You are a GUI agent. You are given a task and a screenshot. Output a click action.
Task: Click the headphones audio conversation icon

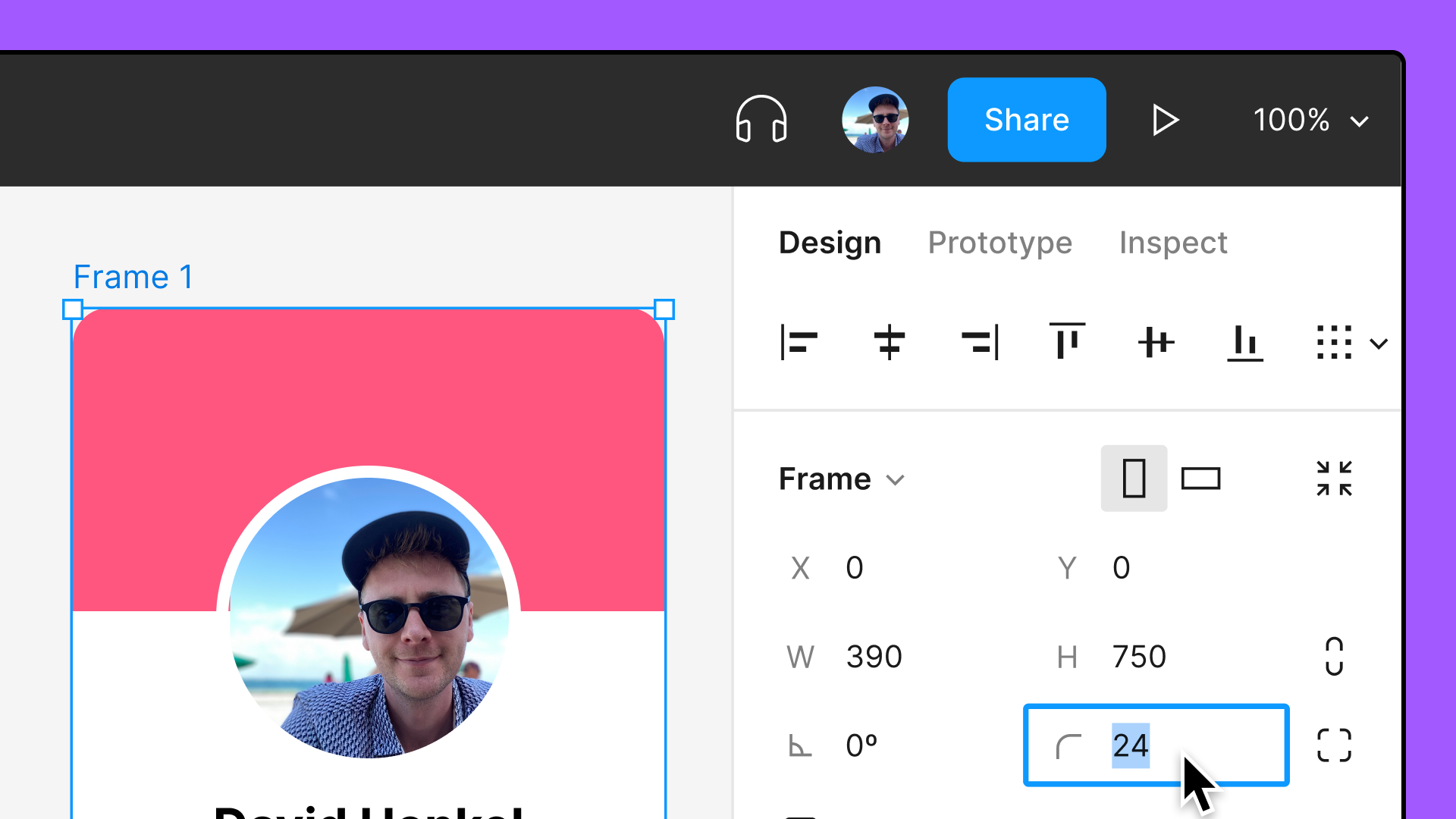click(761, 120)
